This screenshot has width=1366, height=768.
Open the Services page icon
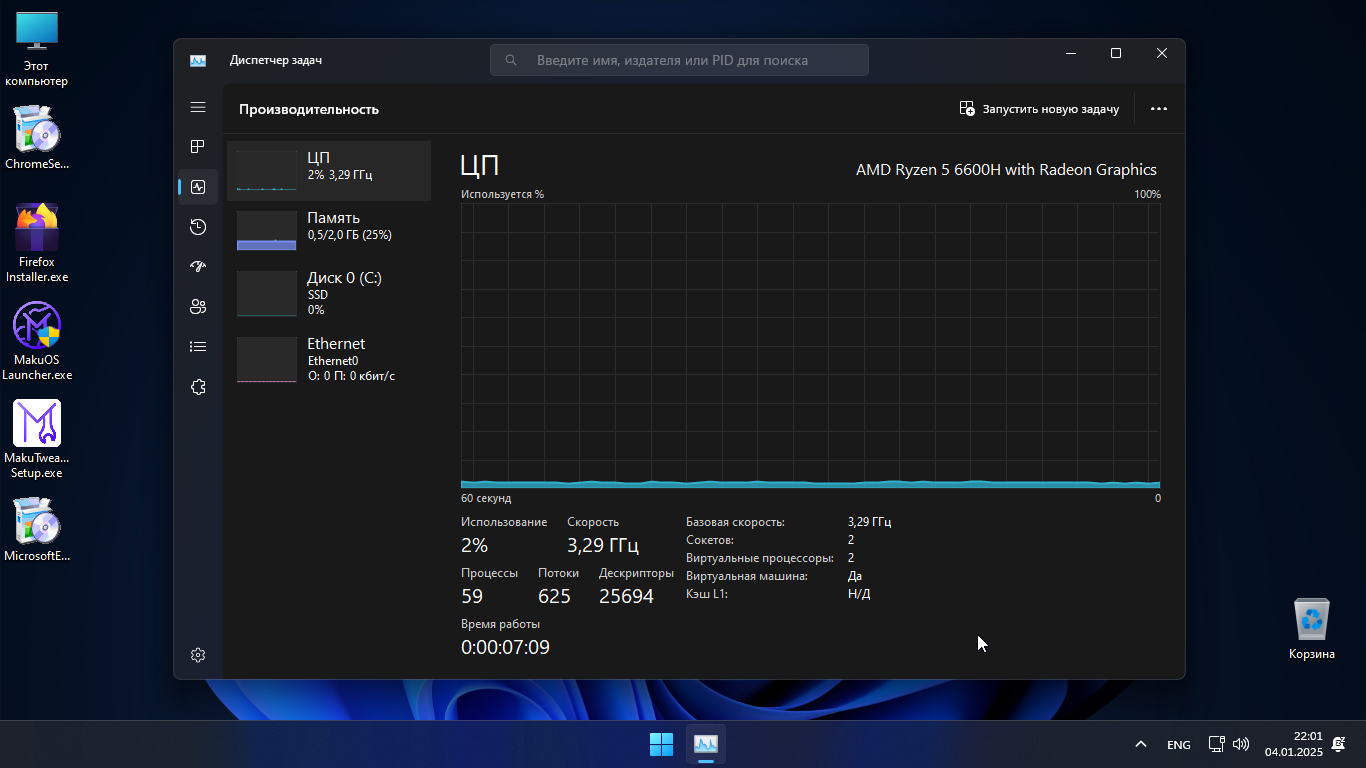198,387
